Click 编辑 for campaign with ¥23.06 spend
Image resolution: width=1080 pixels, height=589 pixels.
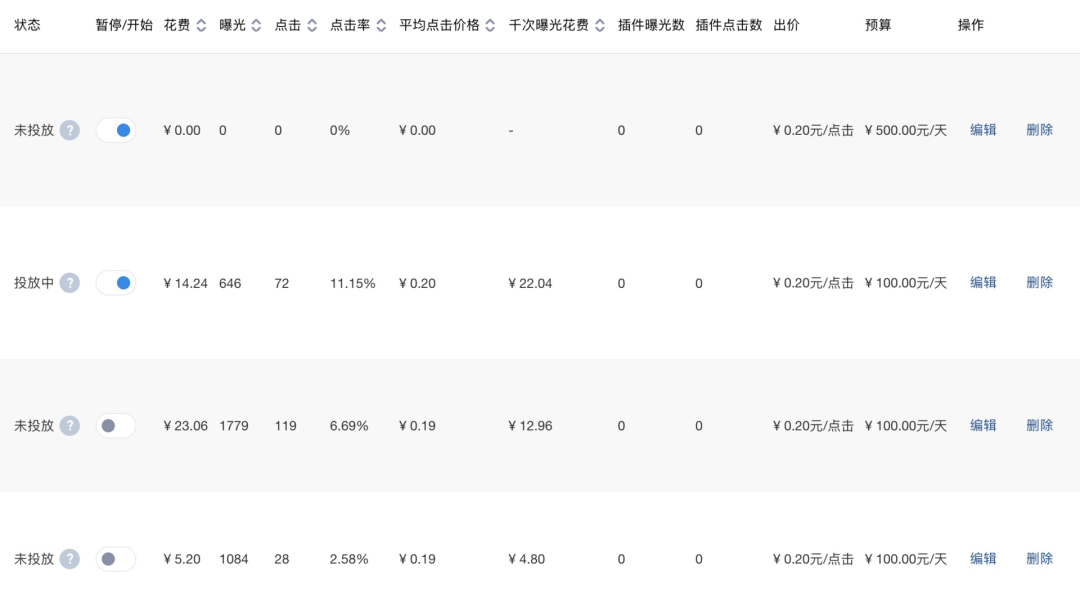click(983, 426)
